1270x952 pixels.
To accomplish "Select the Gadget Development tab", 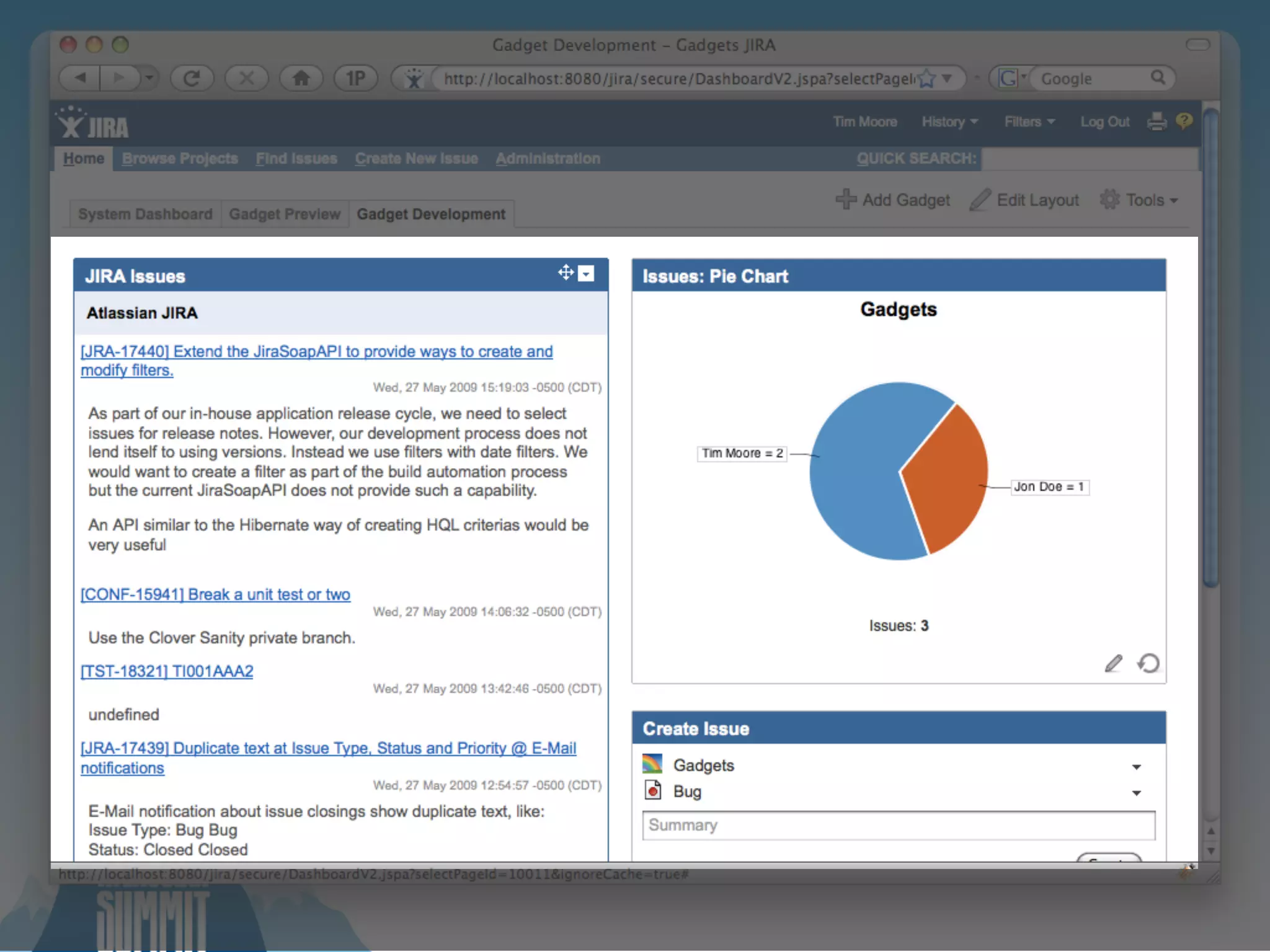I will [x=431, y=214].
